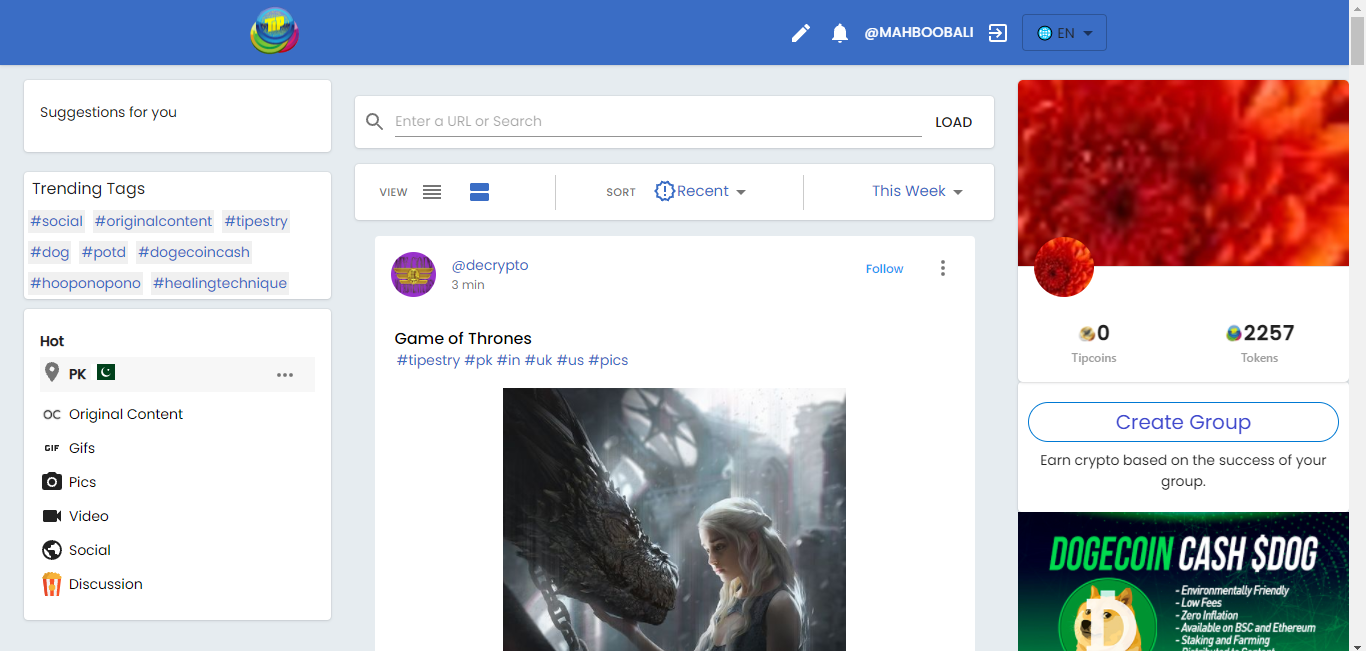Click #pics tag in the post

(x=608, y=360)
